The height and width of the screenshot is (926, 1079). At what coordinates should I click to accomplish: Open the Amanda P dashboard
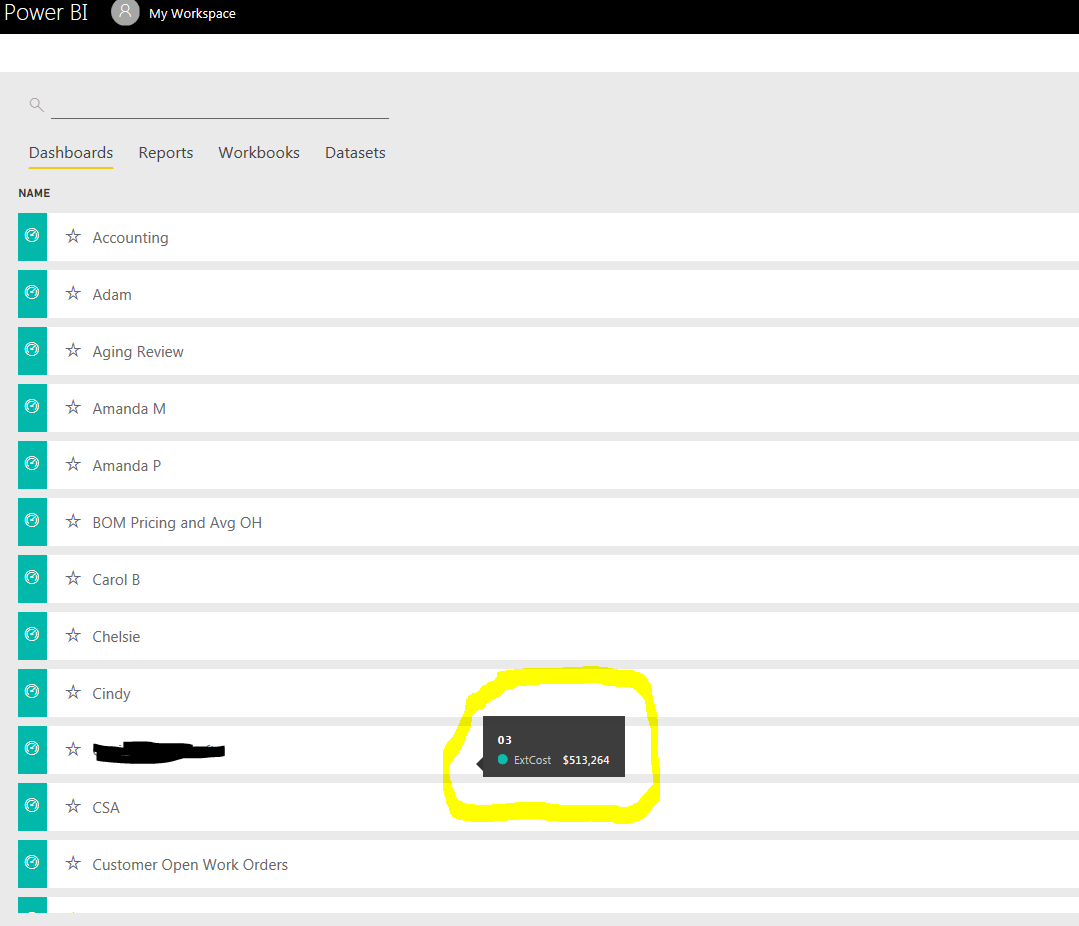tap(127, 466)
